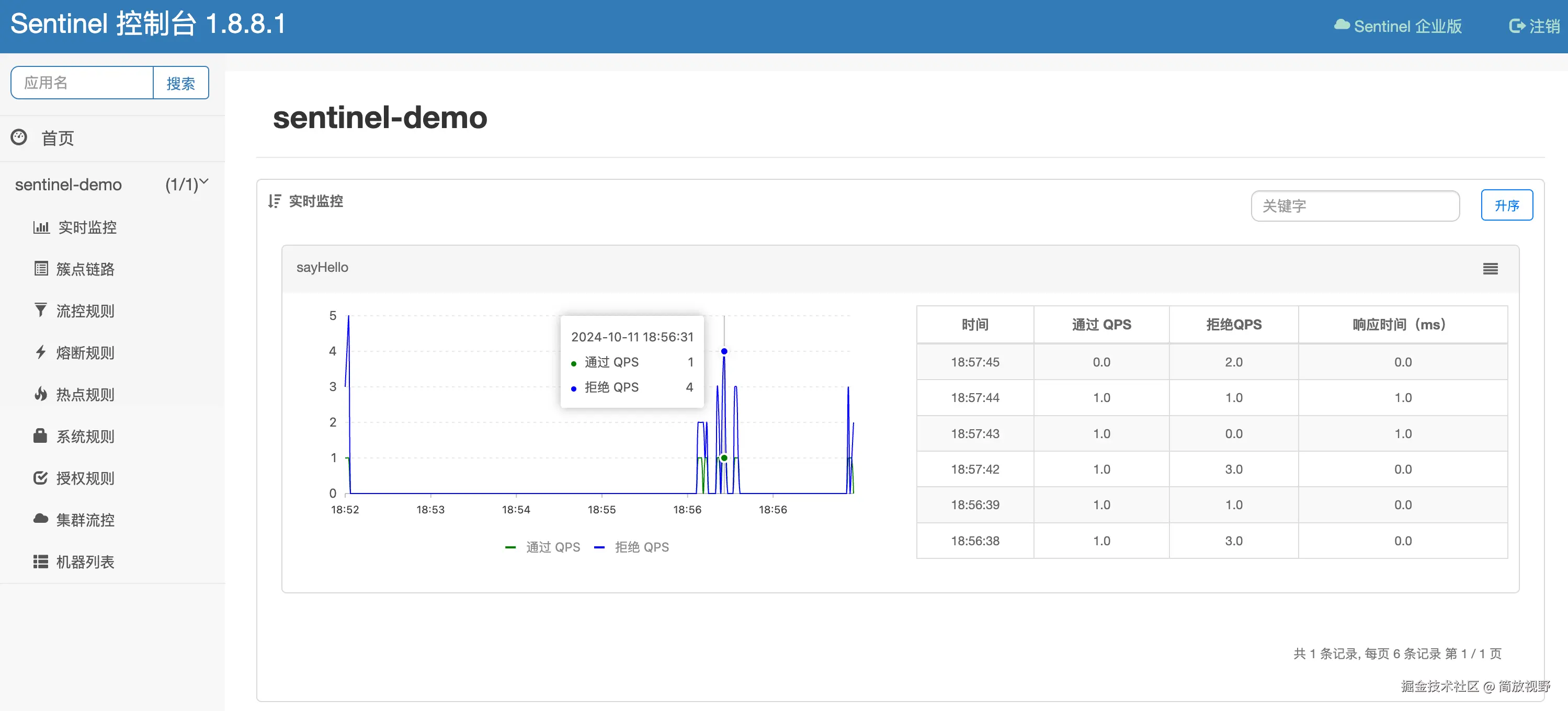Click the 升序 sort order button

pyautogui.click(x=1506, y=205)
